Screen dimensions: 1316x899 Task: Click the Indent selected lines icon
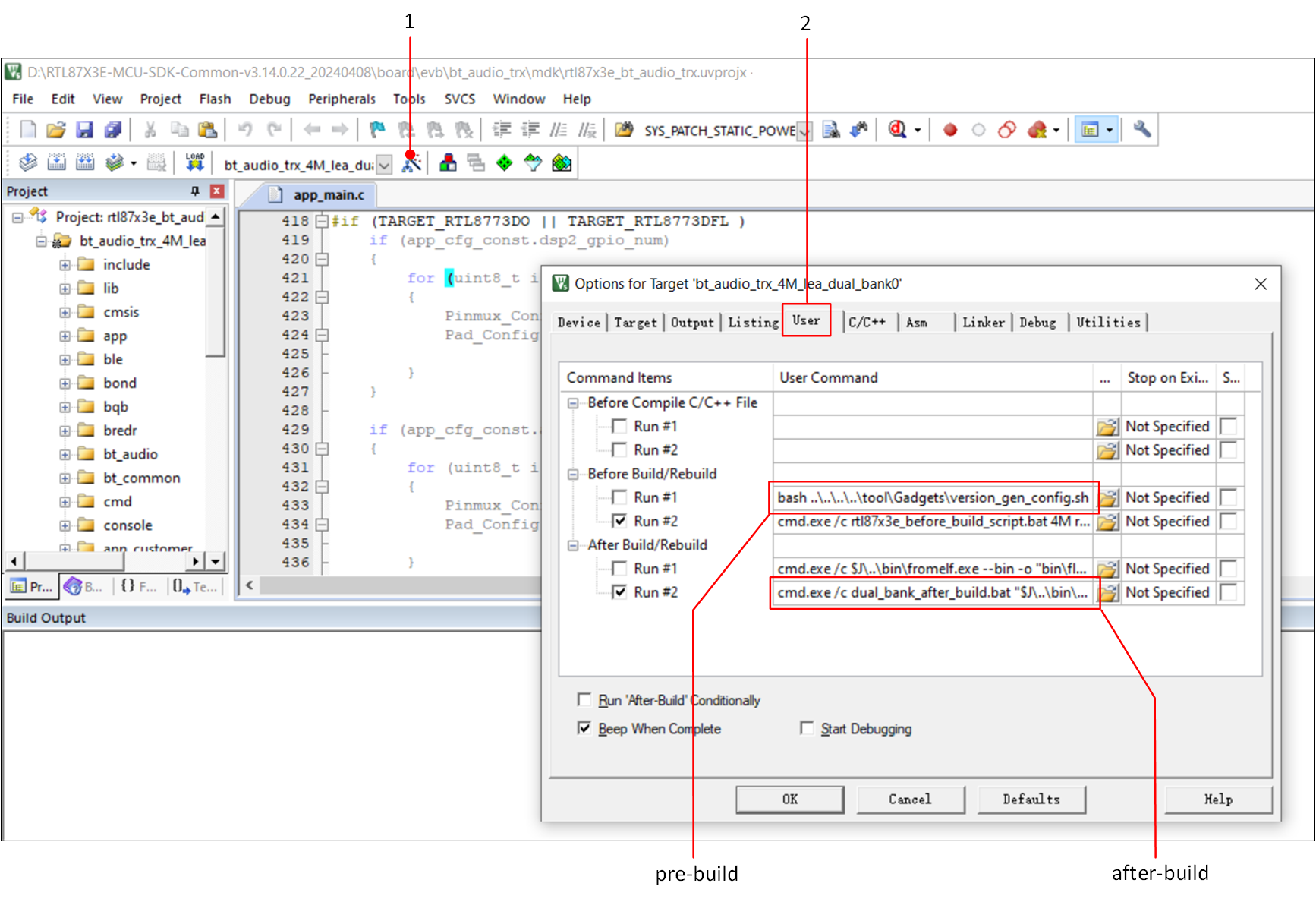point(502,130)
